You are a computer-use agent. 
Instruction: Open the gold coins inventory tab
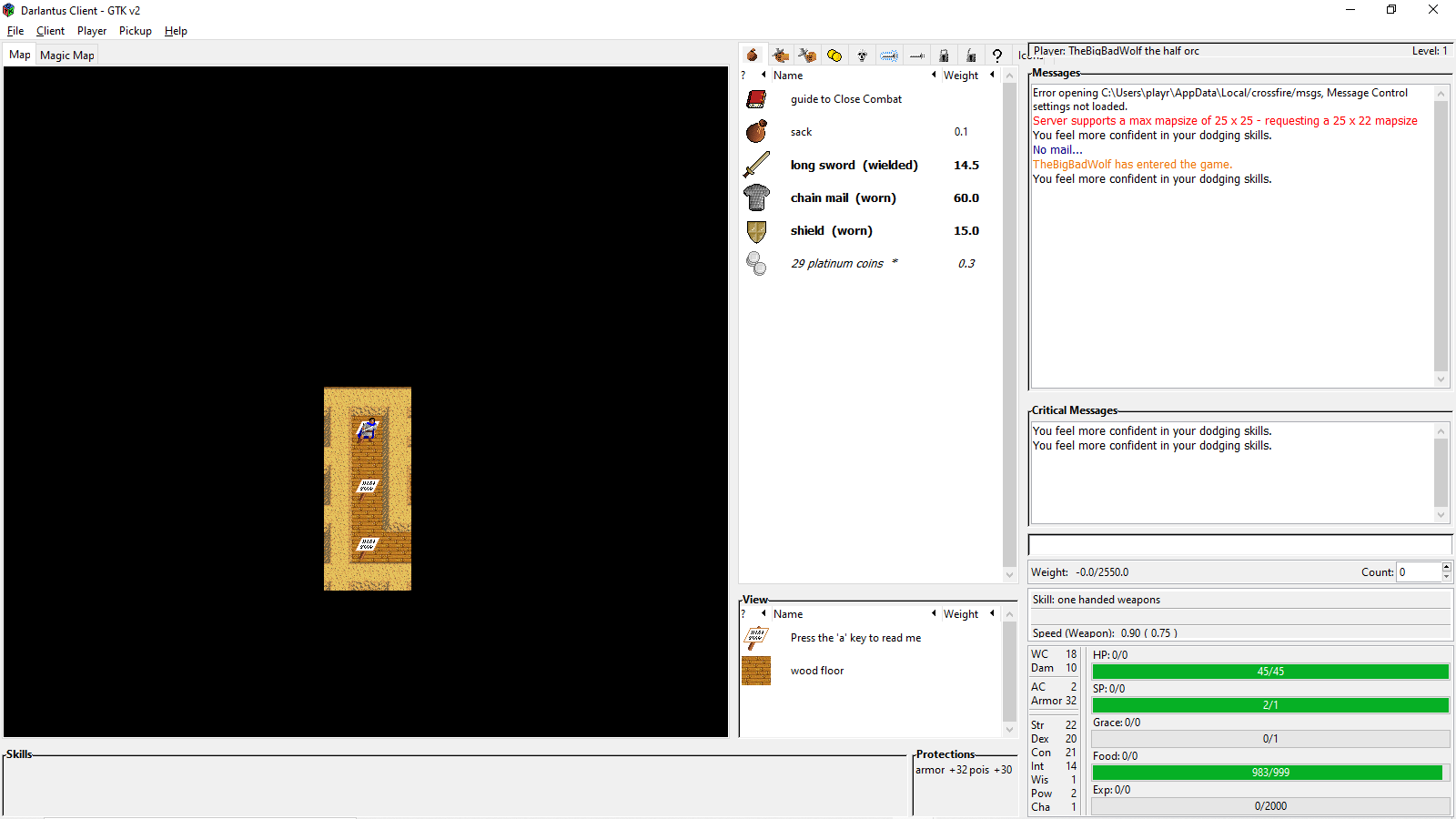[834, 56]
